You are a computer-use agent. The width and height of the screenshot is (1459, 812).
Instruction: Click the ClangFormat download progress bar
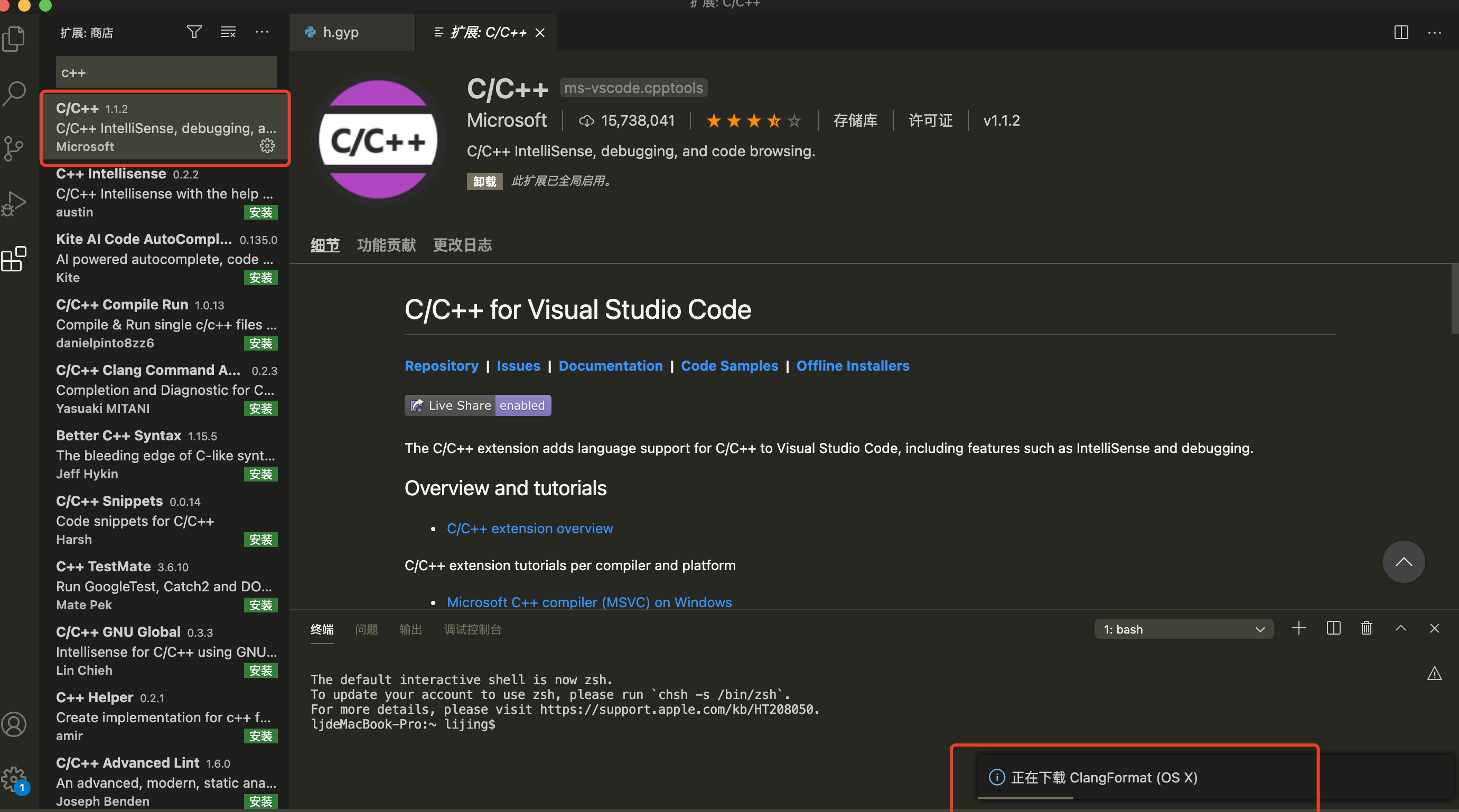pos(1026,798)
